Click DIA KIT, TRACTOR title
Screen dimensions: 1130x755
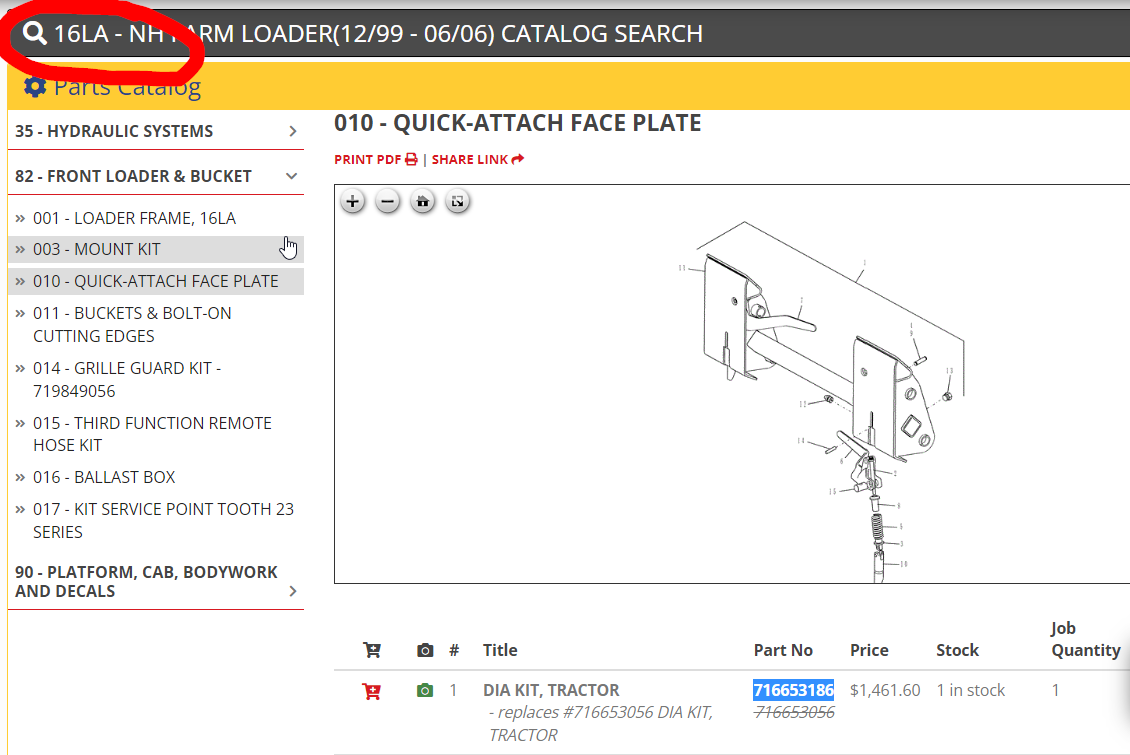click(551, 690)
